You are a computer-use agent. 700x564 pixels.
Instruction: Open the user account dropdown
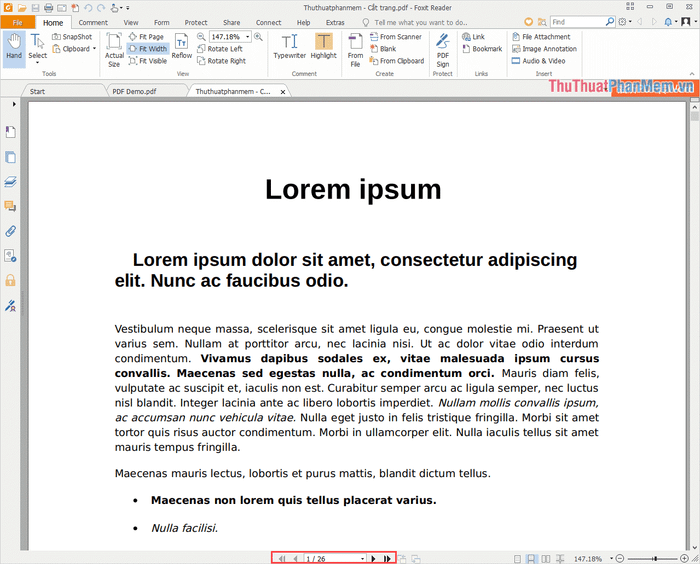[x=689, y=22]
